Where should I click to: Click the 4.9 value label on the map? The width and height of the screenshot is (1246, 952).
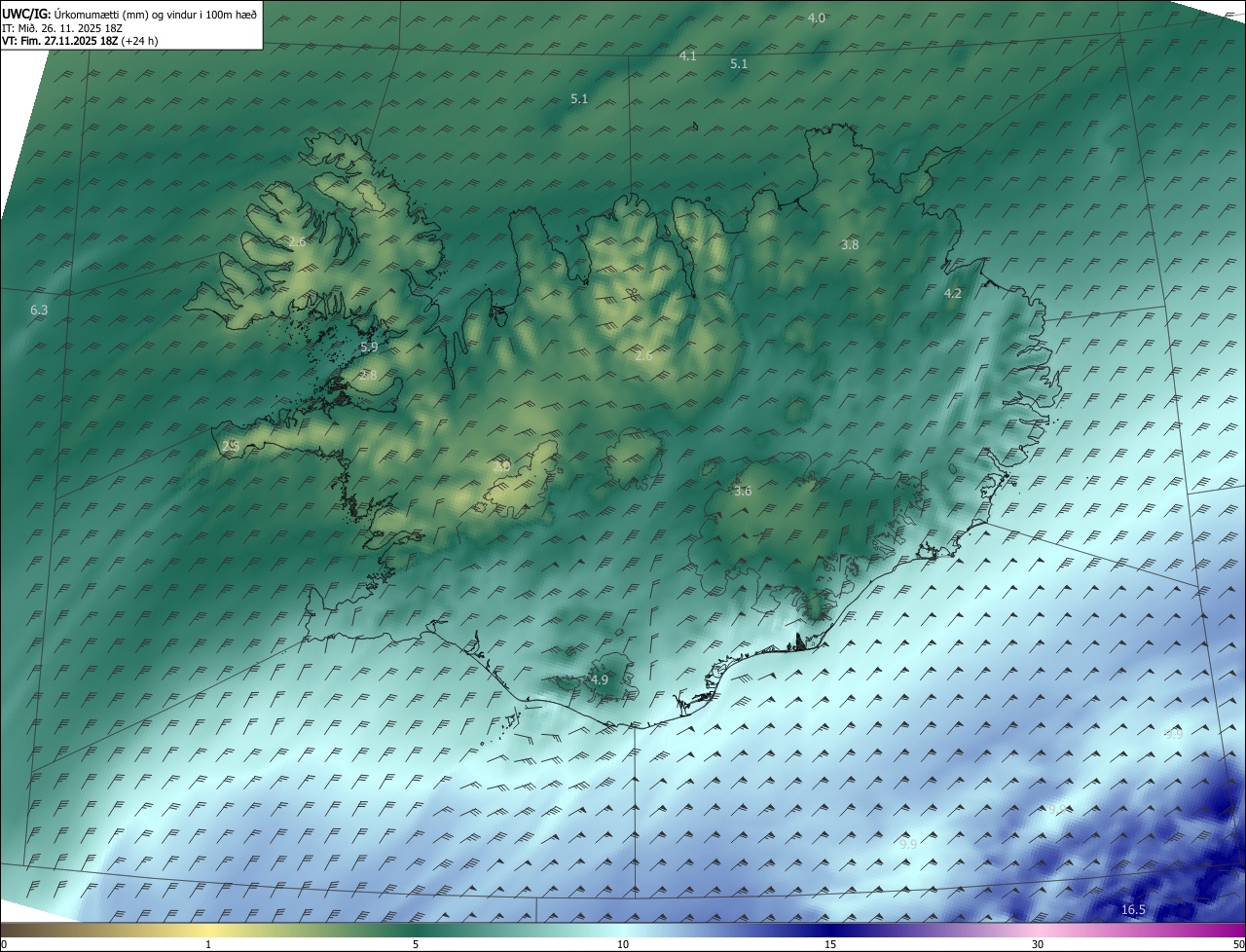pos(599,680)
